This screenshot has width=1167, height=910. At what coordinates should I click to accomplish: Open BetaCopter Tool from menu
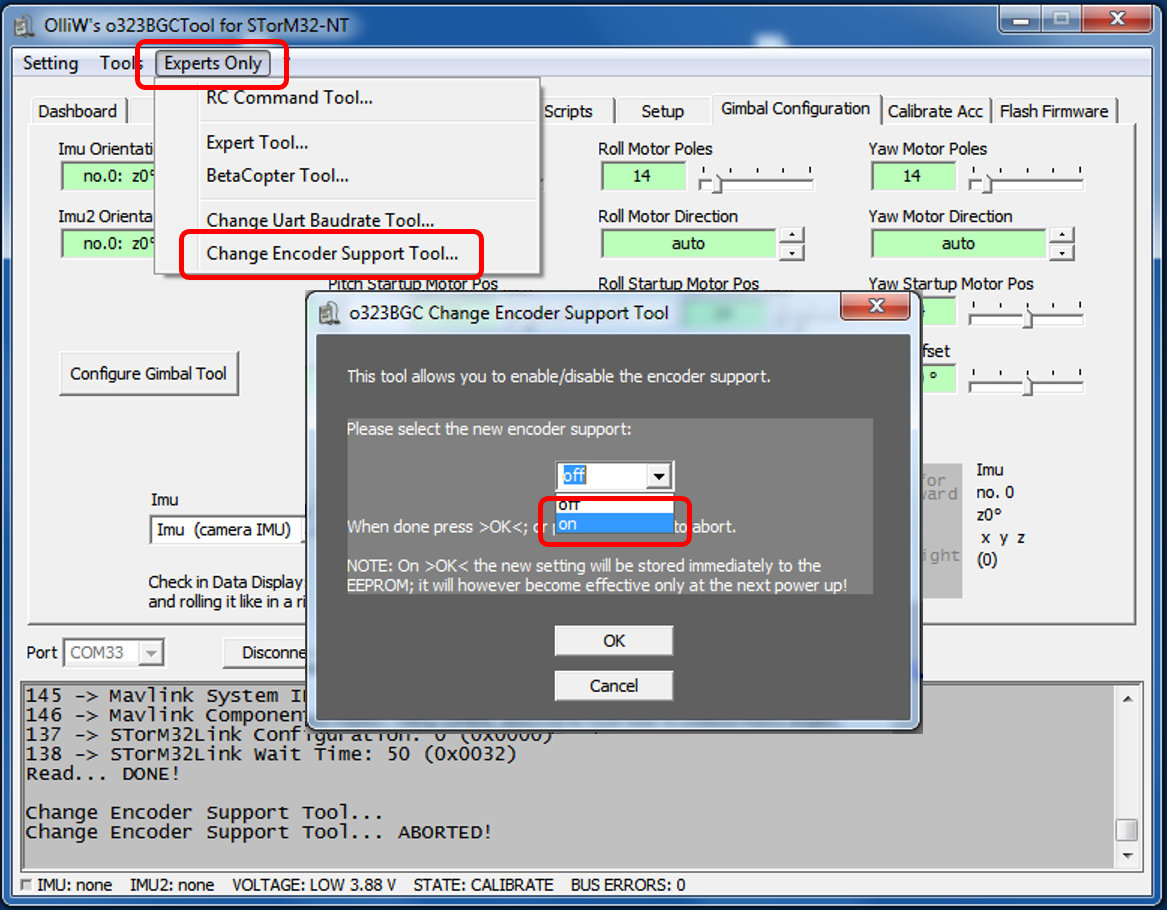click(277, 176)
